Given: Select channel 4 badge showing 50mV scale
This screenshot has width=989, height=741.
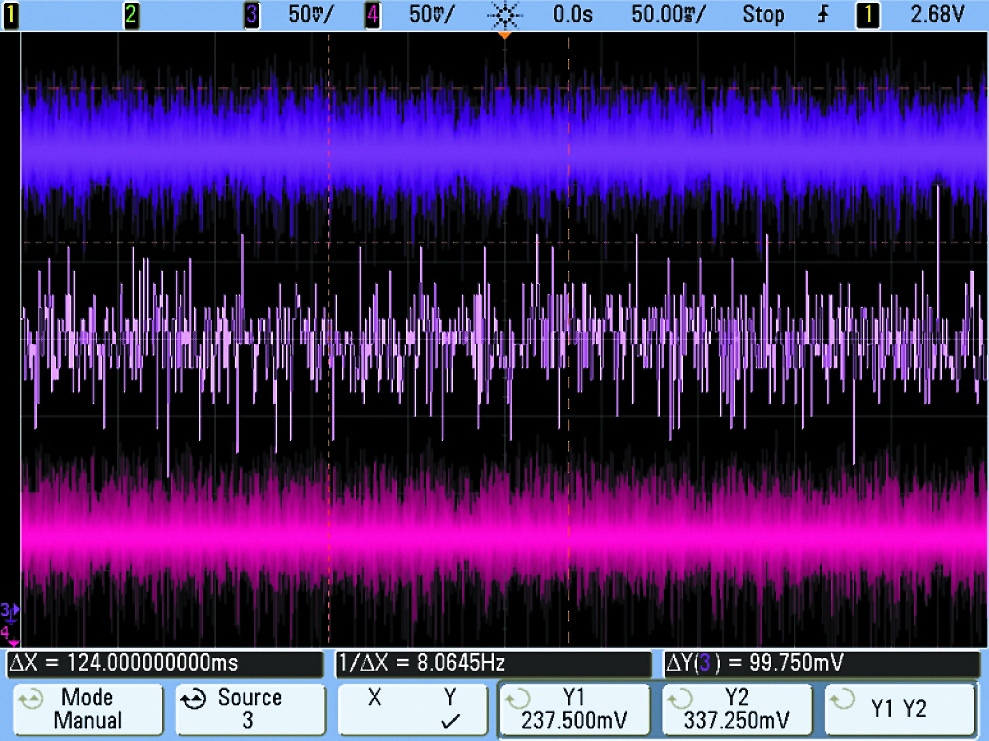Looking at the screenshot, I should [x=373, y=15].
